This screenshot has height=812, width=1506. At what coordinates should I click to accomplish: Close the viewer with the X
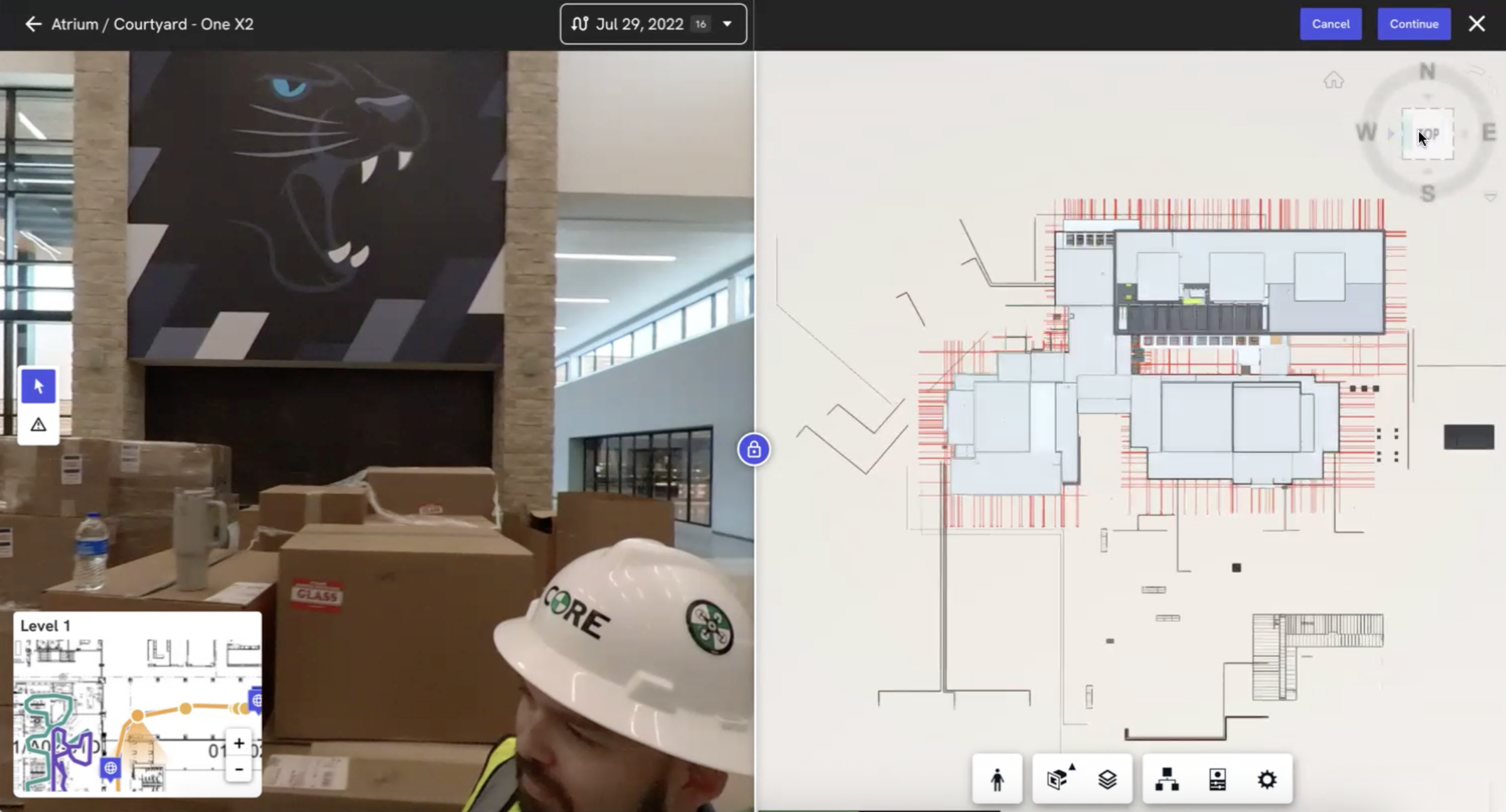[x=1477, y=24]
